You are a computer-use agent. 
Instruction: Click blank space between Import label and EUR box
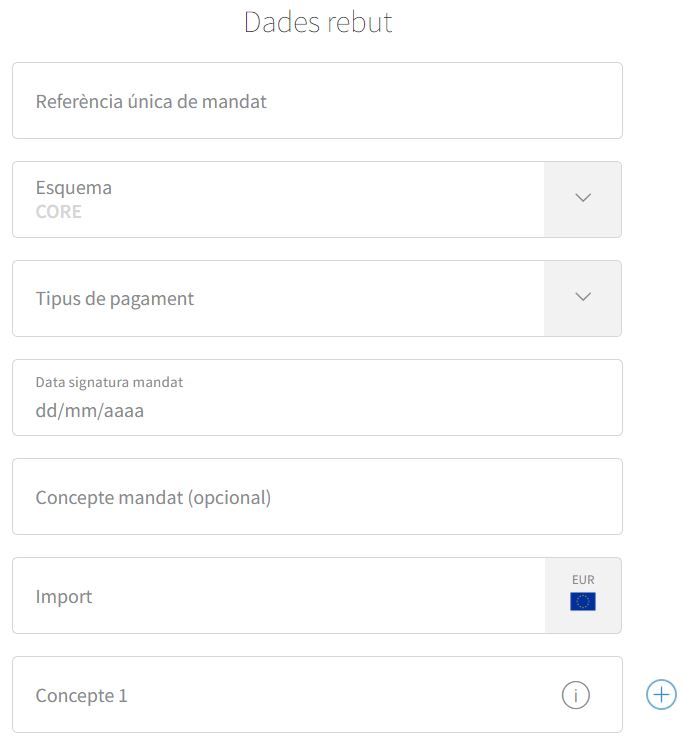click(317, 596)
